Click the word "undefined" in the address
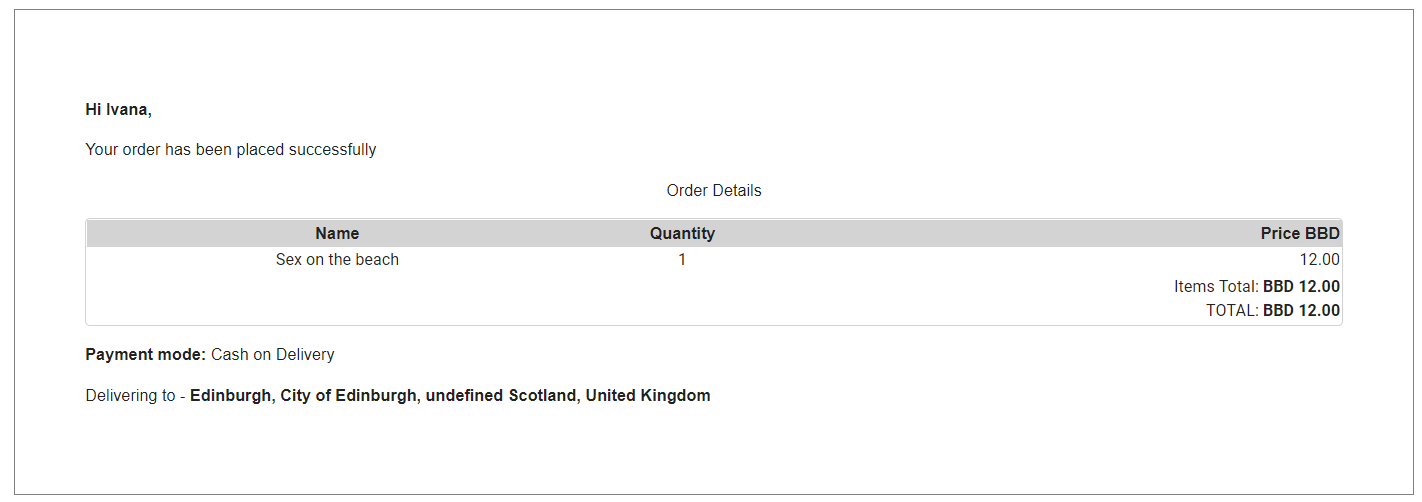1422x502 pixels. pos(465,396)
